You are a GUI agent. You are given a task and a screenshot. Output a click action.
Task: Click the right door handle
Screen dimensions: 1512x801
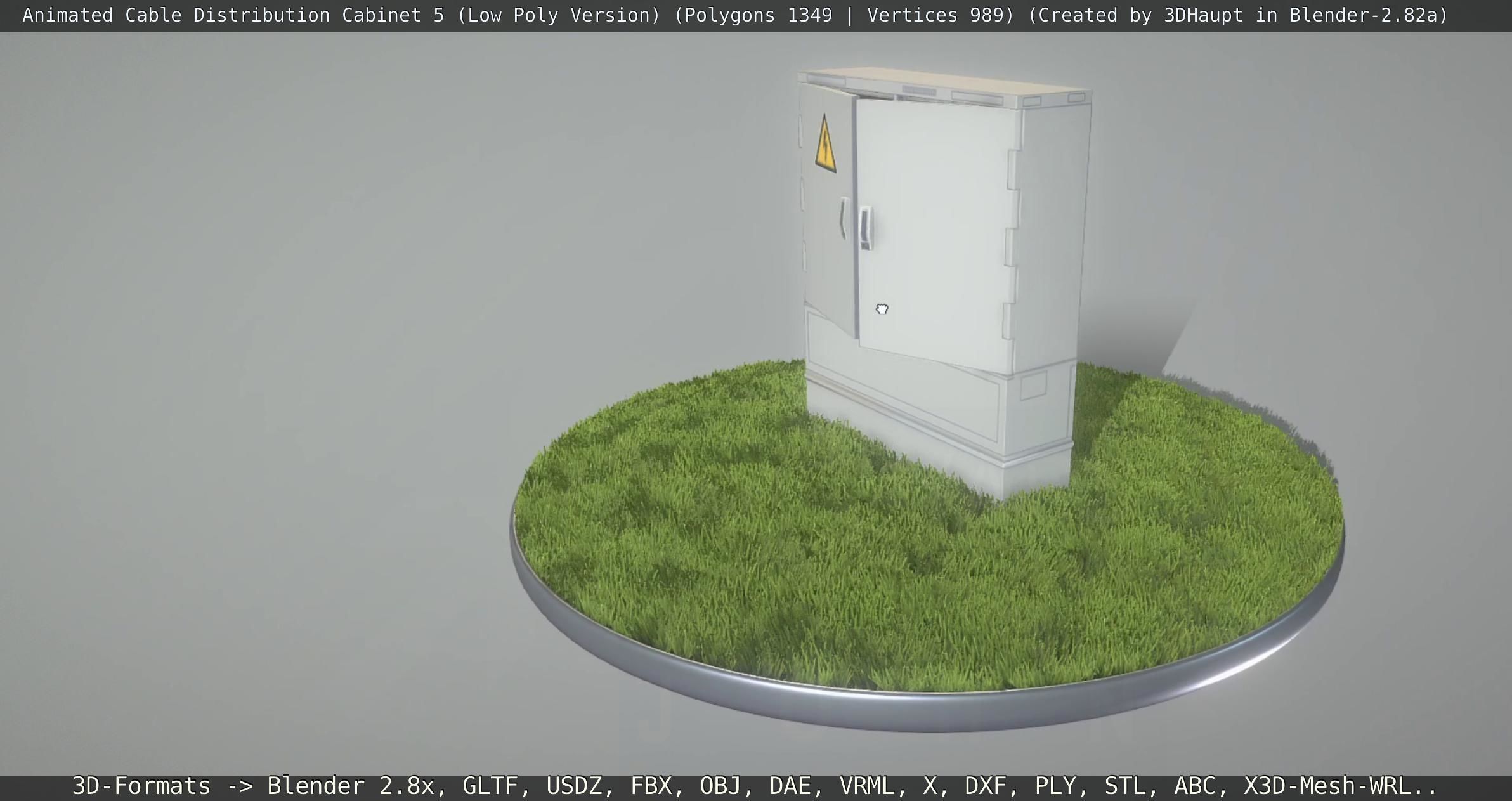866,228
